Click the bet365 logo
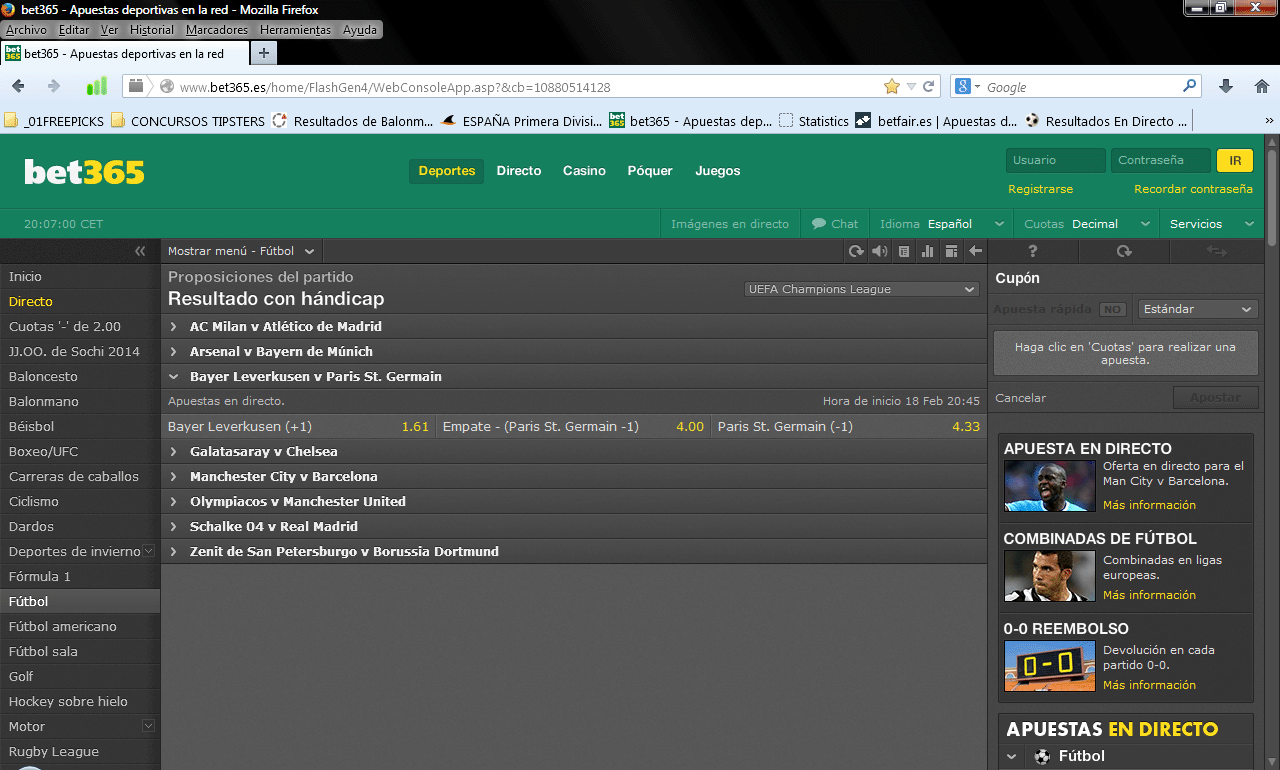 click(84, 172)
